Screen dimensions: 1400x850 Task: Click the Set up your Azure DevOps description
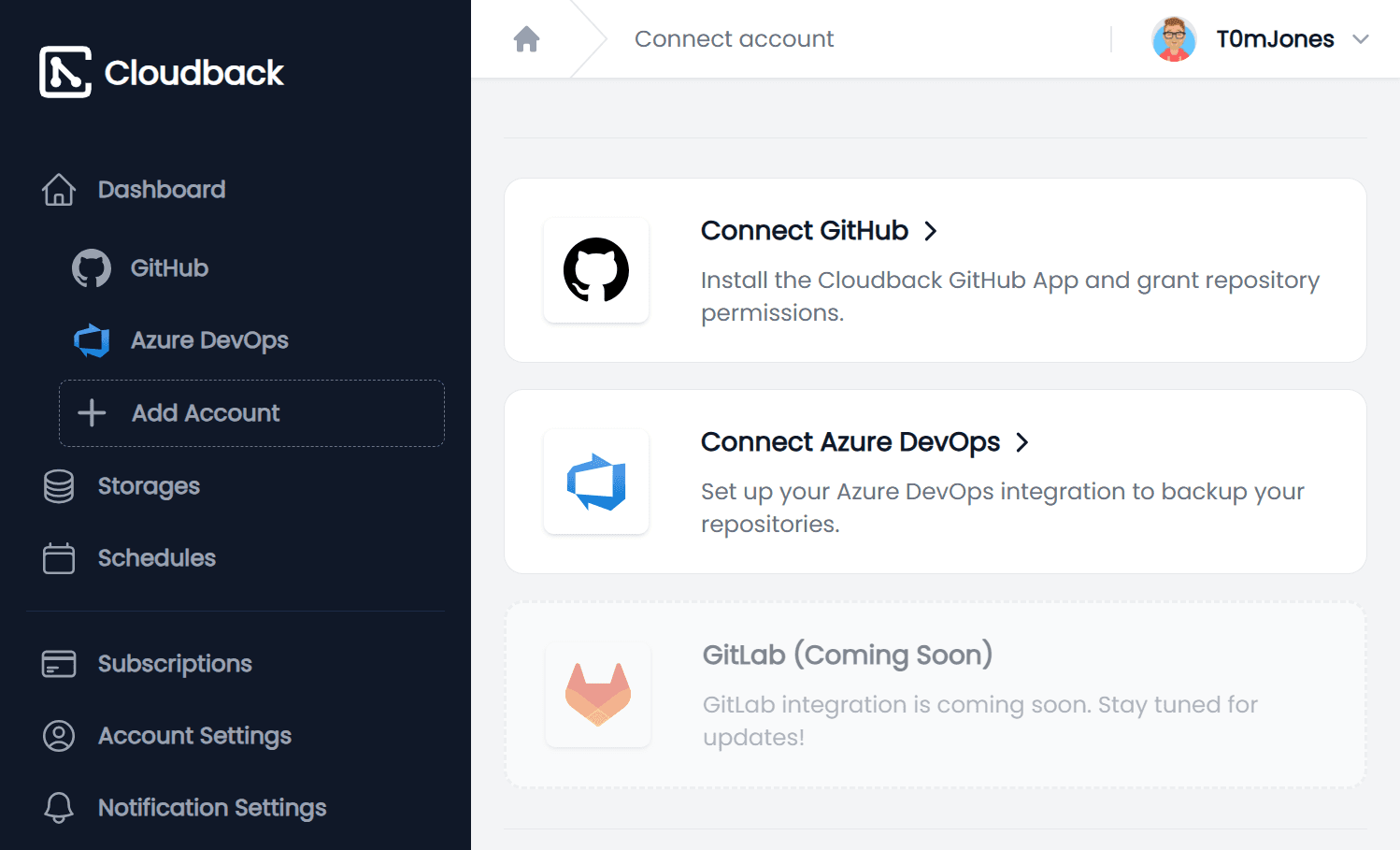(1003, 508)
